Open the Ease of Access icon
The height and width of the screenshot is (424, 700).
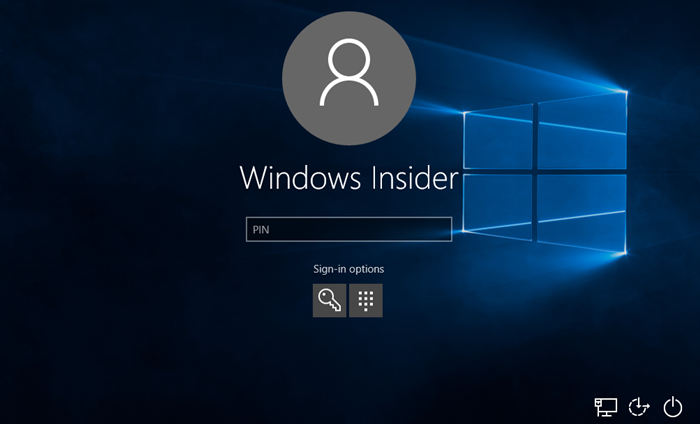pyautogui.click(x=639, y=406)
